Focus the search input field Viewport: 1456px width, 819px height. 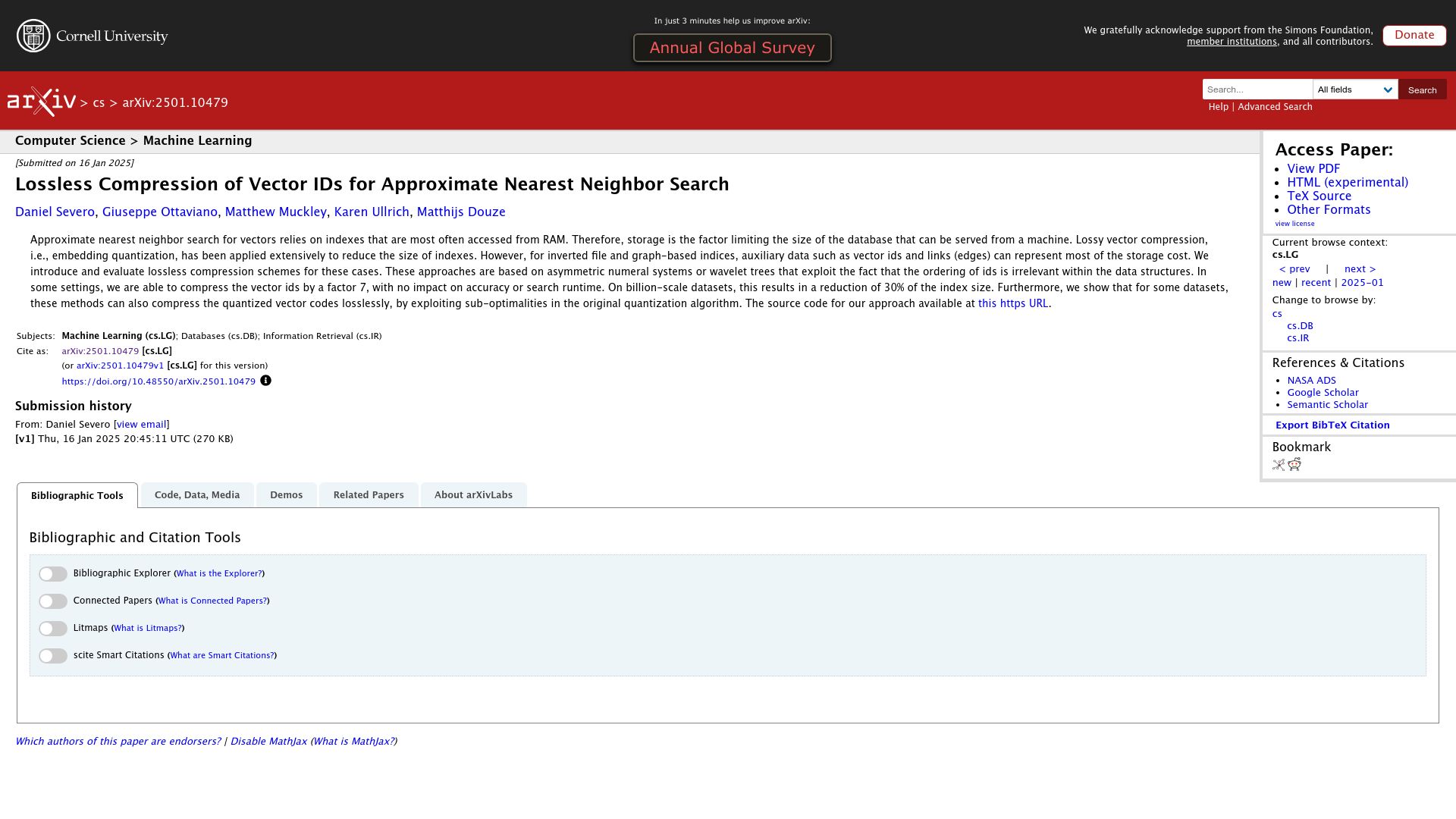coord(1257,89)
